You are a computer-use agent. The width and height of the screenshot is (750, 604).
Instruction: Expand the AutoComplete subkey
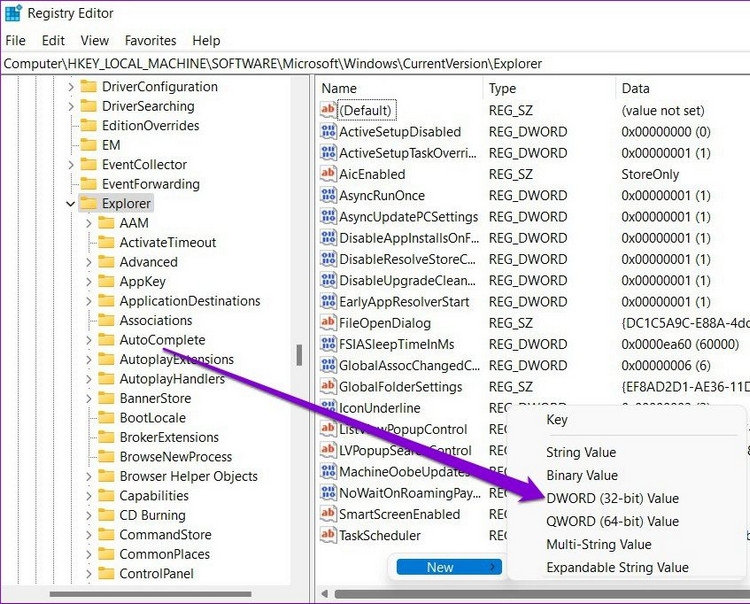tap(88, 340)
